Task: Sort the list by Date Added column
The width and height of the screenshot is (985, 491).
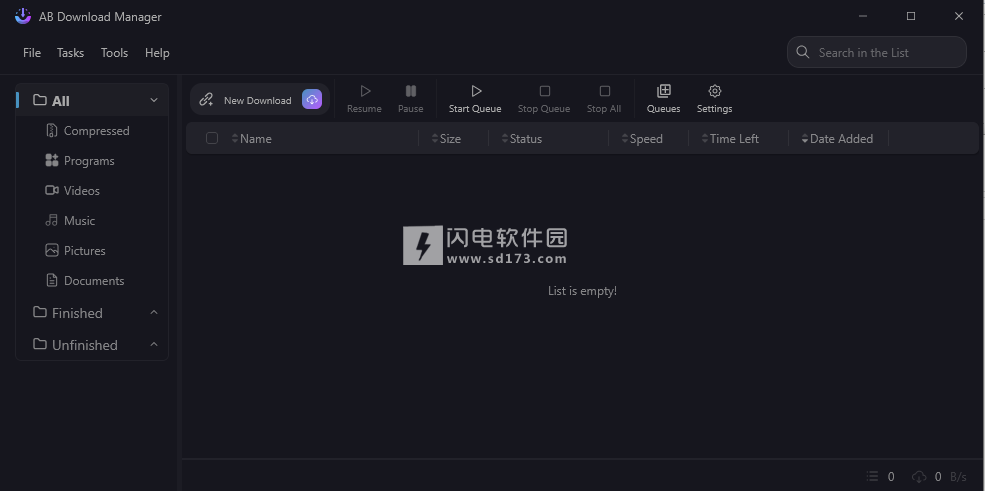Action: click(837, 139)
